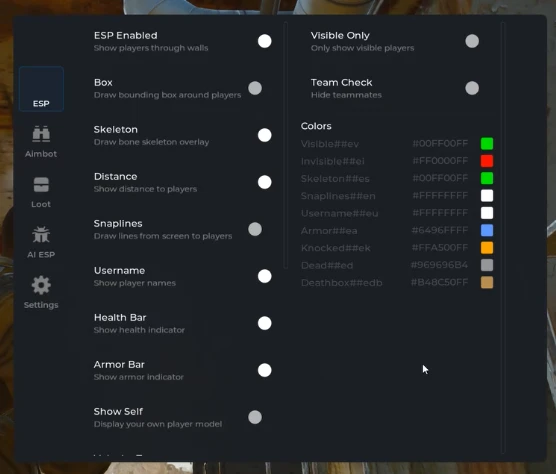The height and width of the screenshot is (474, 556).
Task: Enable the Team Check toggle
Action: (x=472, y=88)
